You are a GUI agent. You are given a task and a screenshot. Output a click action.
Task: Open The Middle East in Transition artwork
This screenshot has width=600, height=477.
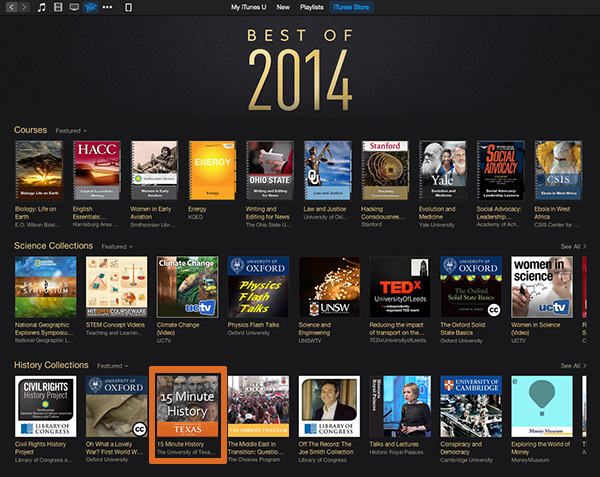pyautogui.click(x=258, y=406)
